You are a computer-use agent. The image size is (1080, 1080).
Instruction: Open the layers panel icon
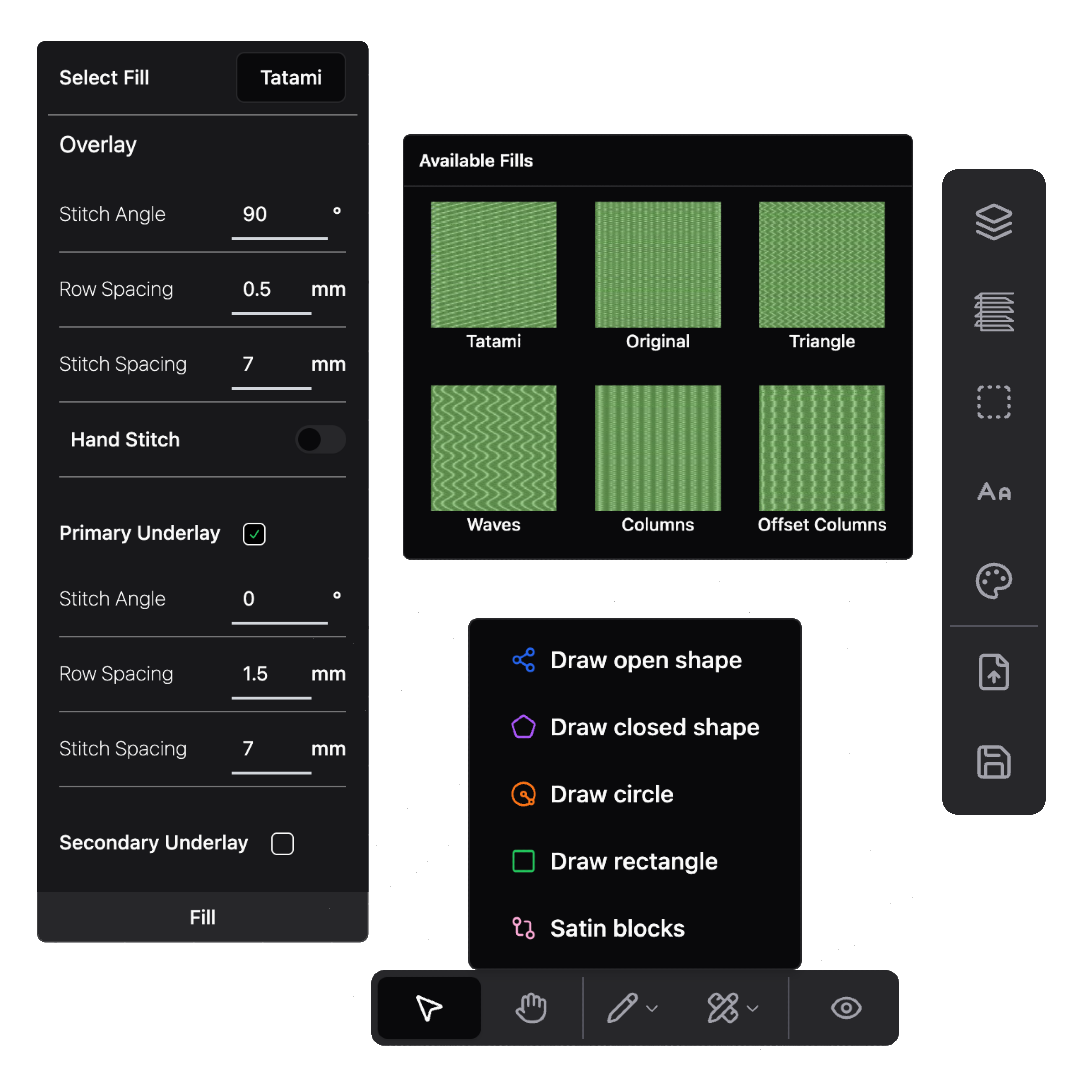(993, 222)
